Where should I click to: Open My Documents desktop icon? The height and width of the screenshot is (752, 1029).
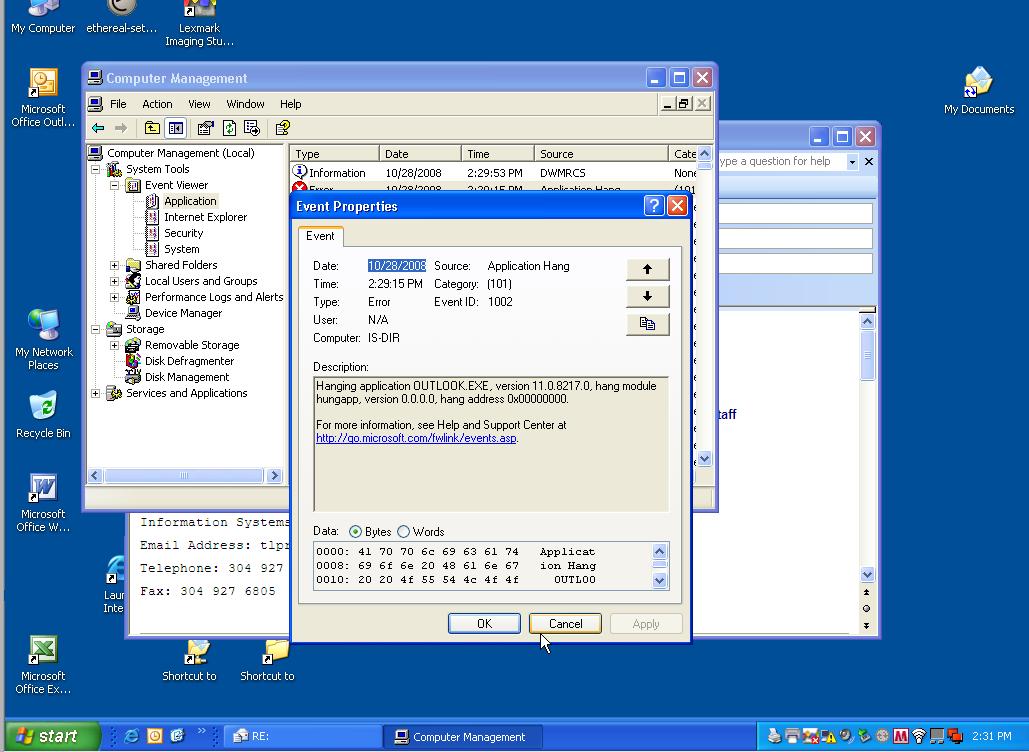[x=978, y=91]
